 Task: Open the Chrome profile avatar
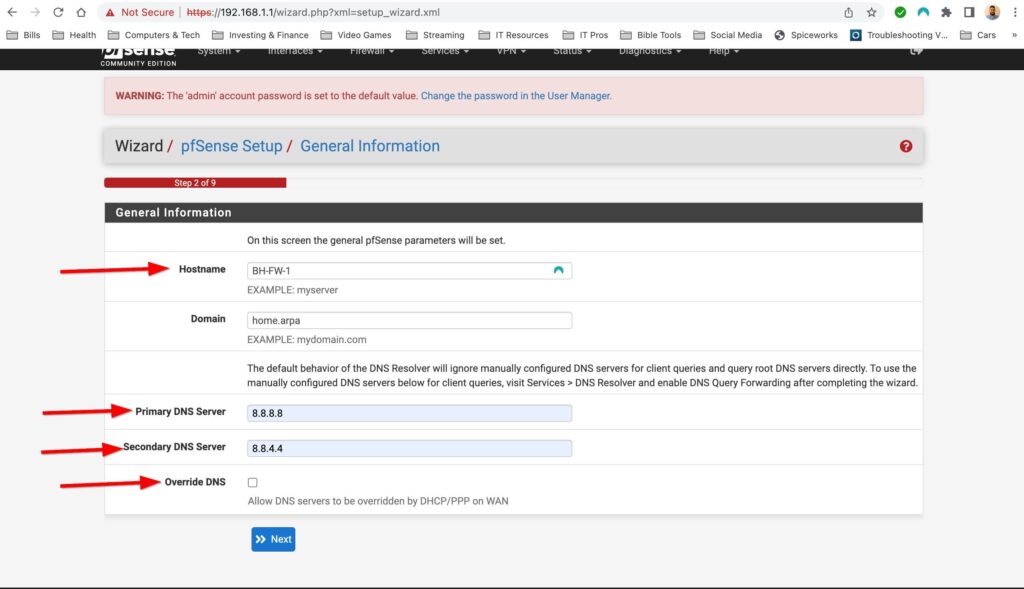pos(992,12)
